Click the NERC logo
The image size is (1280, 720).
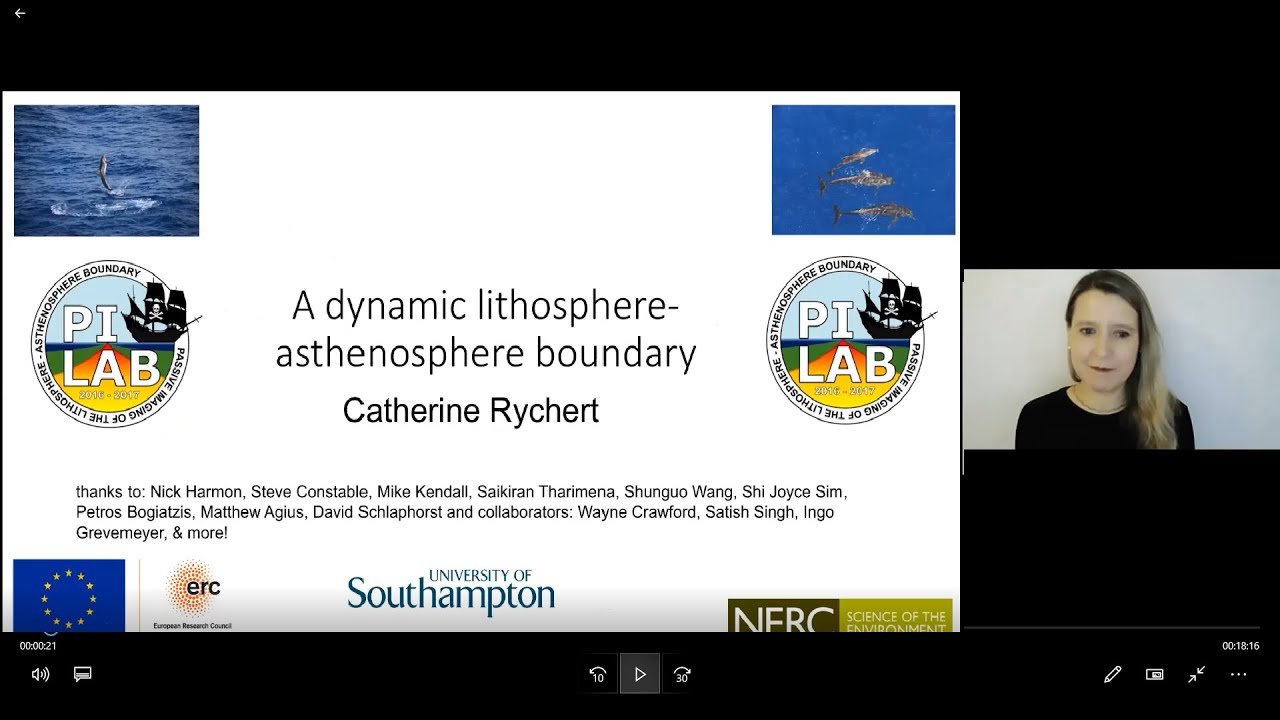[840, 615]
